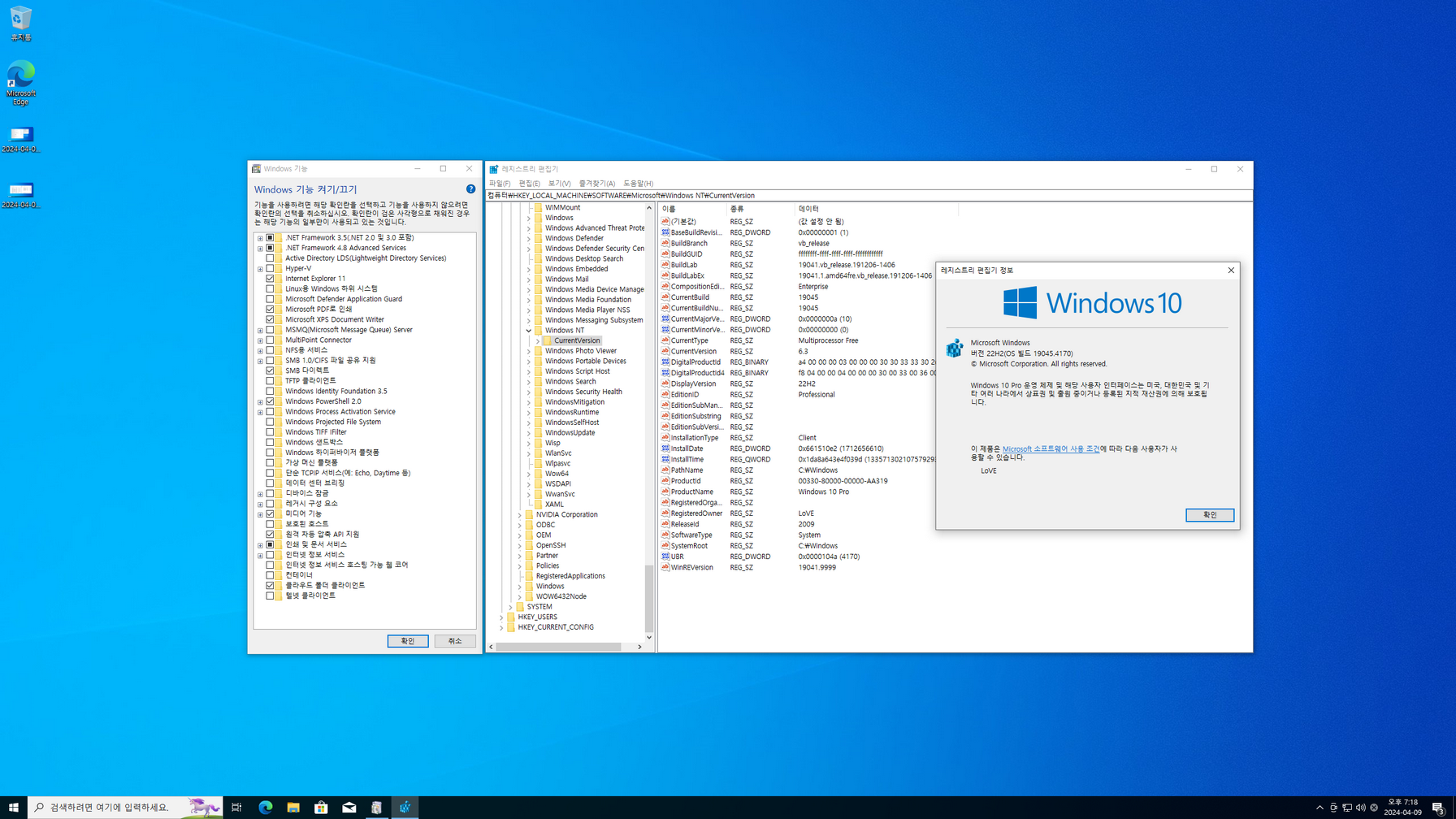1456x819 pixels.
Task: Click the taskbar clock showing 오후 7:18
Action: click(1403, 807)
